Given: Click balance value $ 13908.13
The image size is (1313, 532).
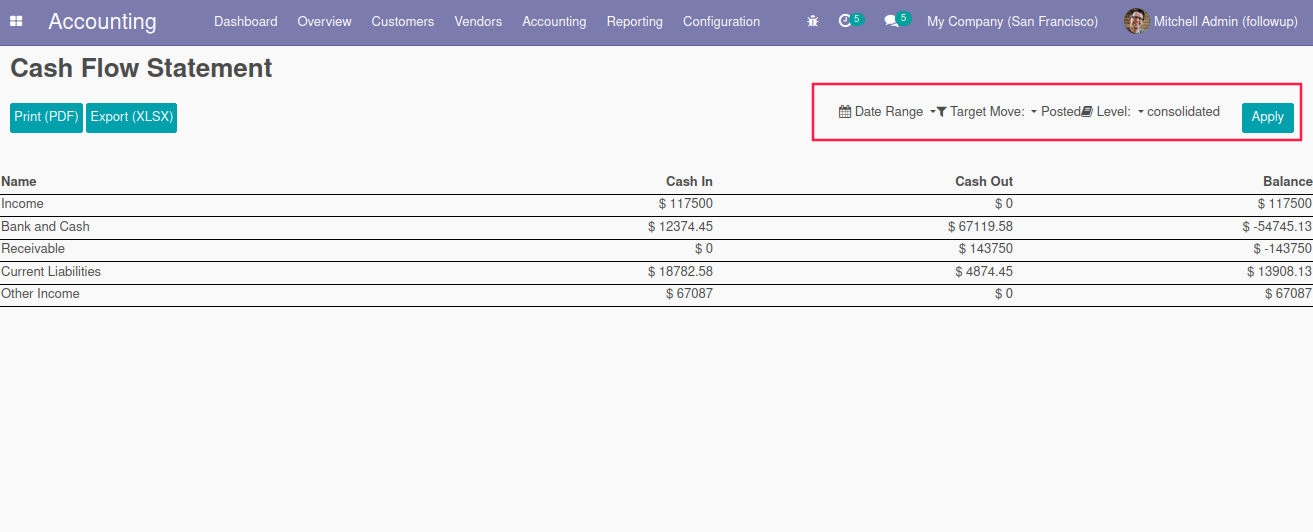Looking at the screenshot, I should click(x=1279, y=271).
